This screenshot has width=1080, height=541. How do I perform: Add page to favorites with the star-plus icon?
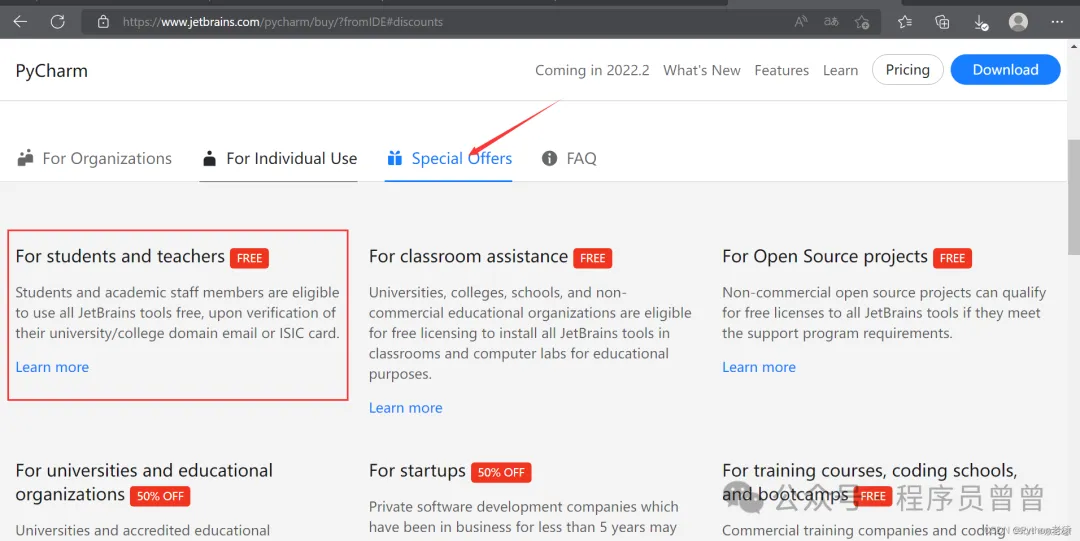pos(862,22)
